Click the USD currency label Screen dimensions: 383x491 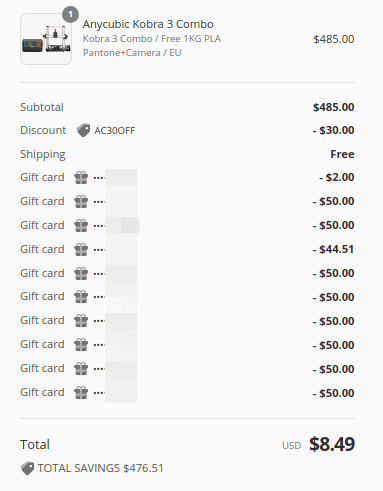(292, 446)
